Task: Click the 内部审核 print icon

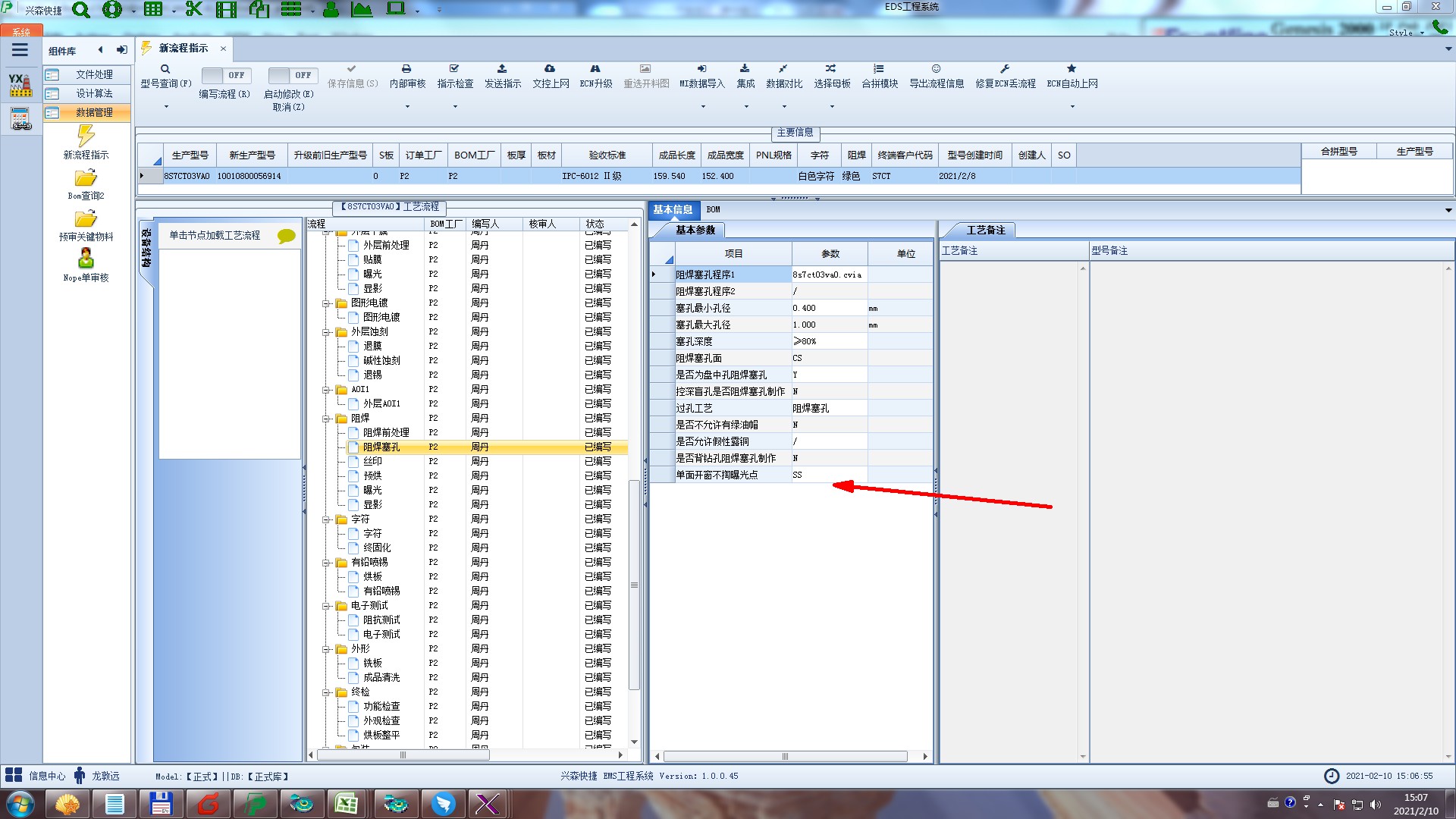Action: pyautogui.click(x=406, y=69)
